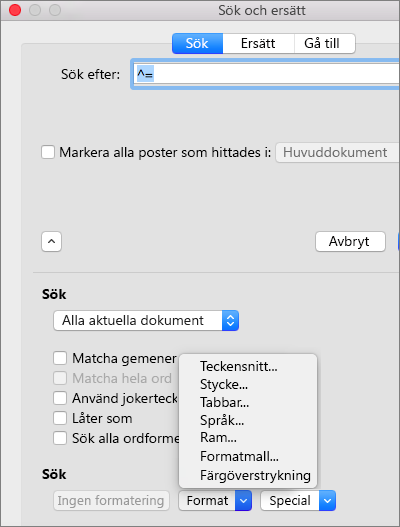Check Sök alla ordformer
Viewport: 400px width, 527px height.
pos(60,438)
